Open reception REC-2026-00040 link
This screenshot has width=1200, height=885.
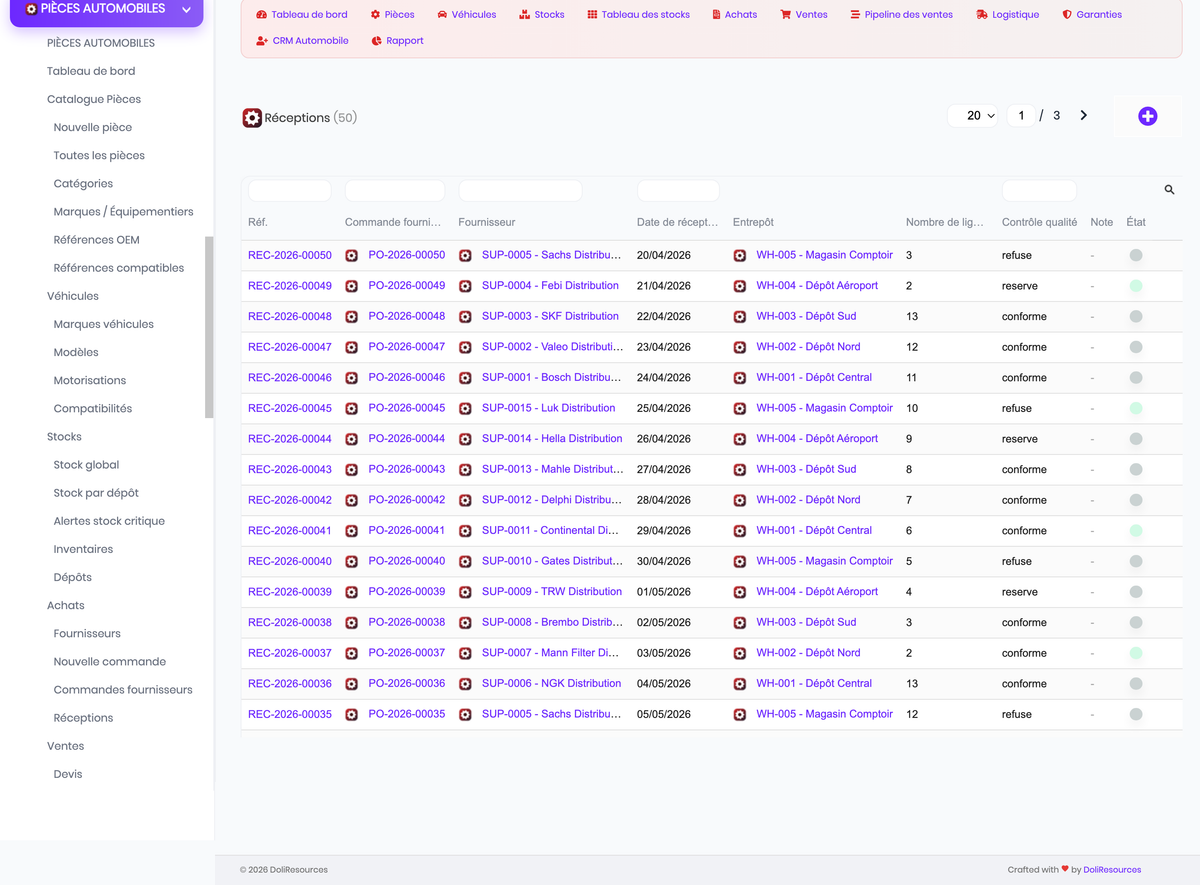tap(290, 561)
